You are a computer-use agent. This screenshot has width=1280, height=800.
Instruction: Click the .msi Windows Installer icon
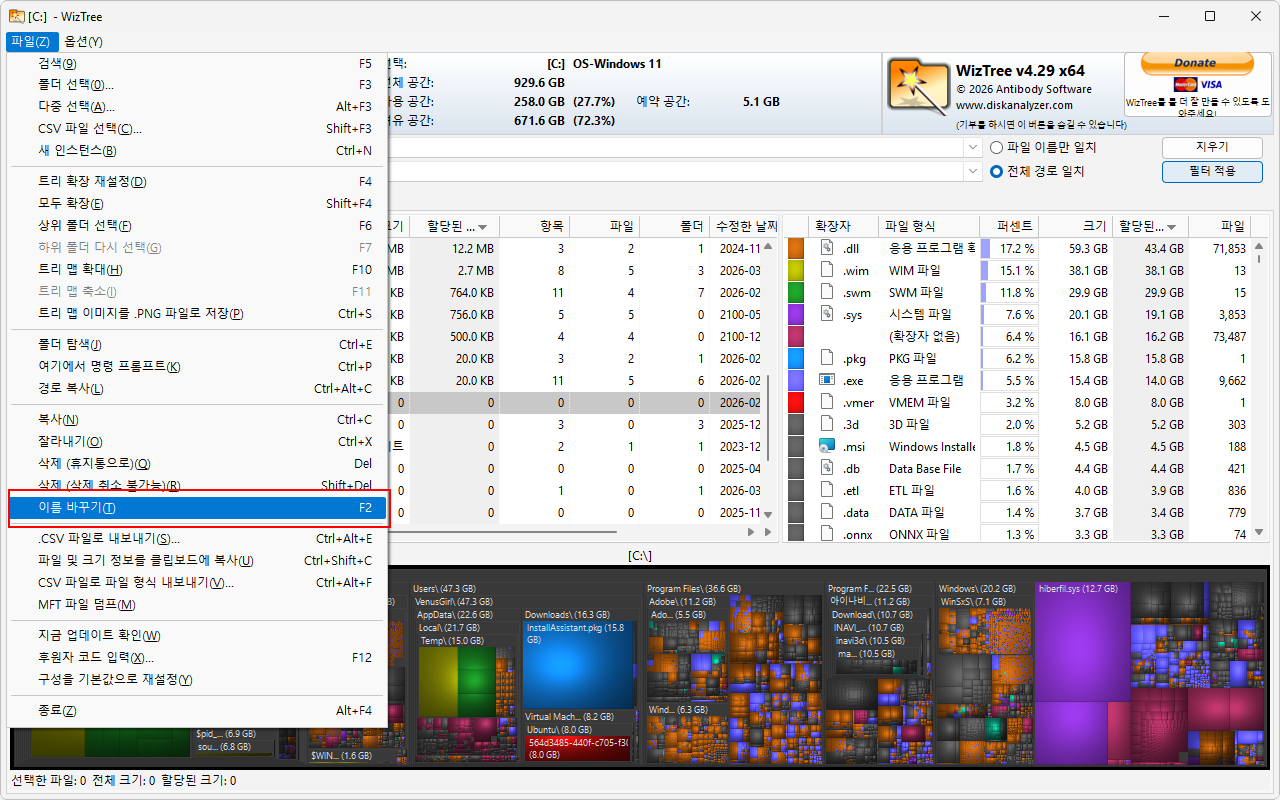[x=827, y=446]
